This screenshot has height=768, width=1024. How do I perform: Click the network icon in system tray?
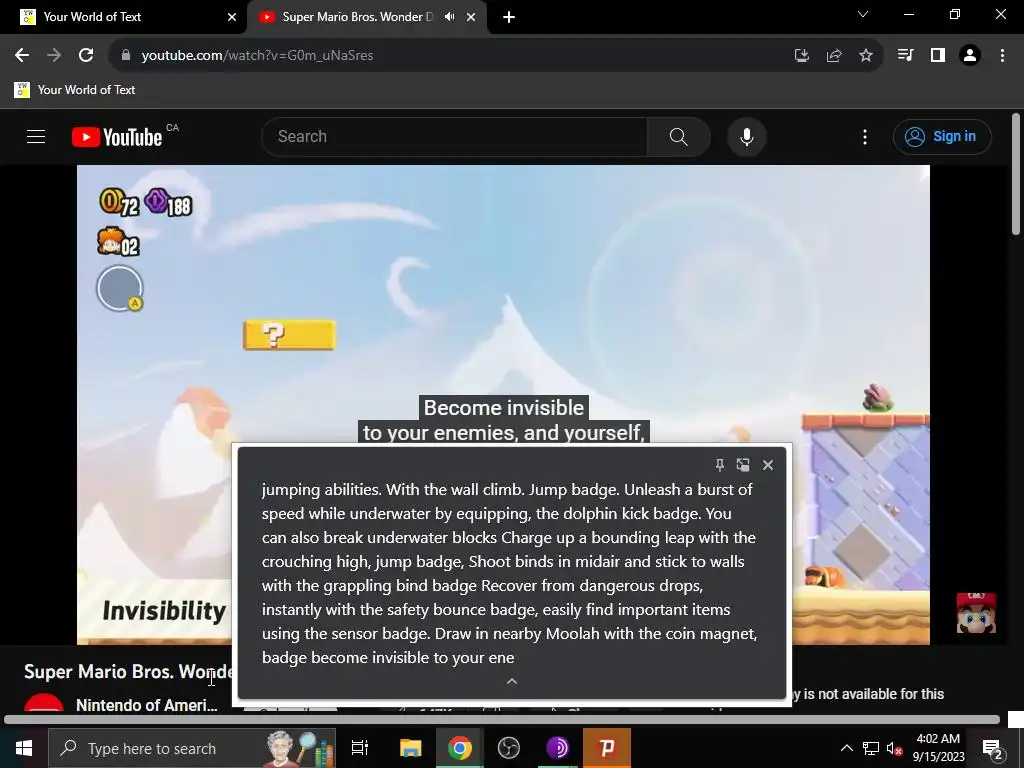point(871,748)
